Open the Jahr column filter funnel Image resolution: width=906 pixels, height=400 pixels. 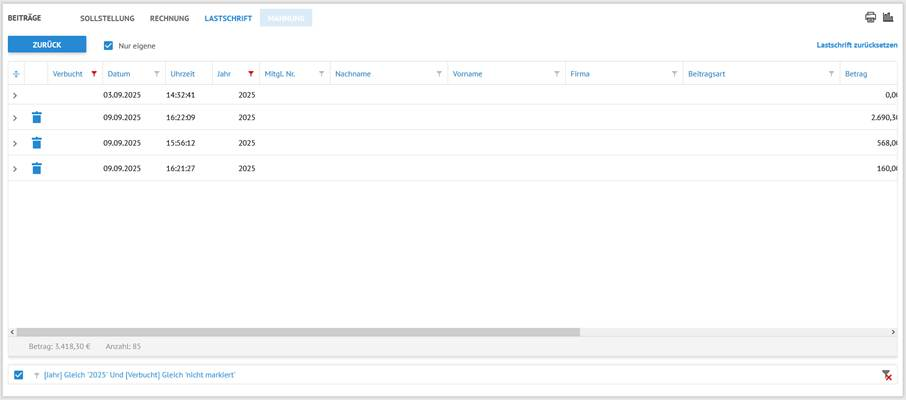tap(250, 74)
